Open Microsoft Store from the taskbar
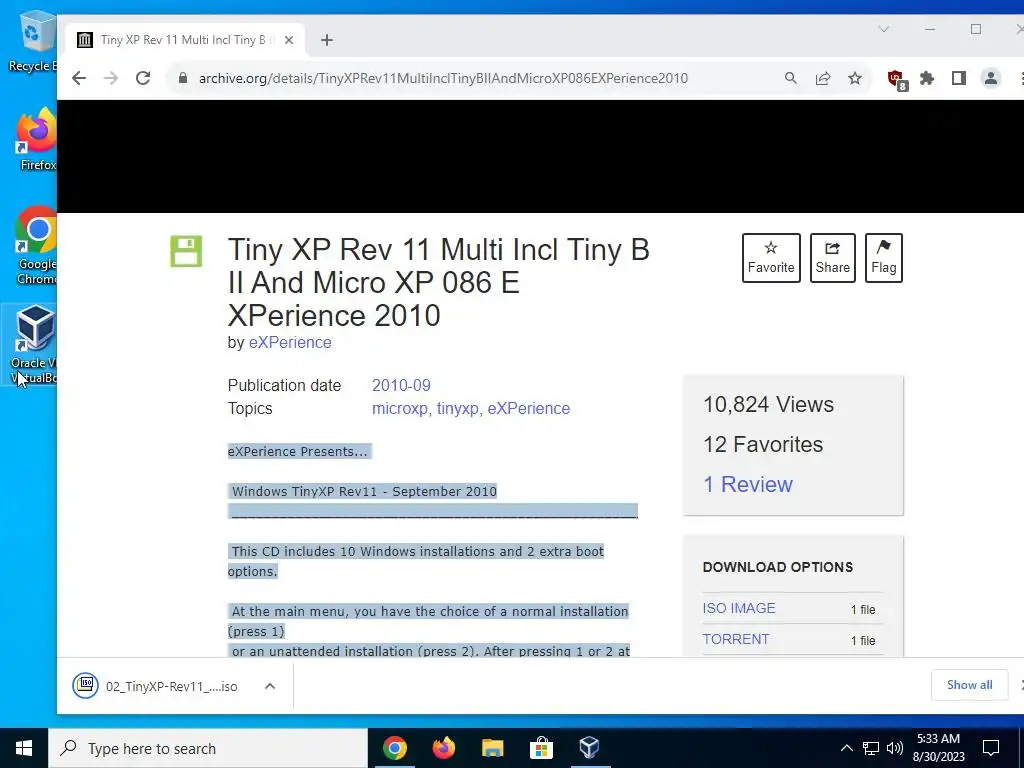1024x768 pixels. (x=541, y=748)
